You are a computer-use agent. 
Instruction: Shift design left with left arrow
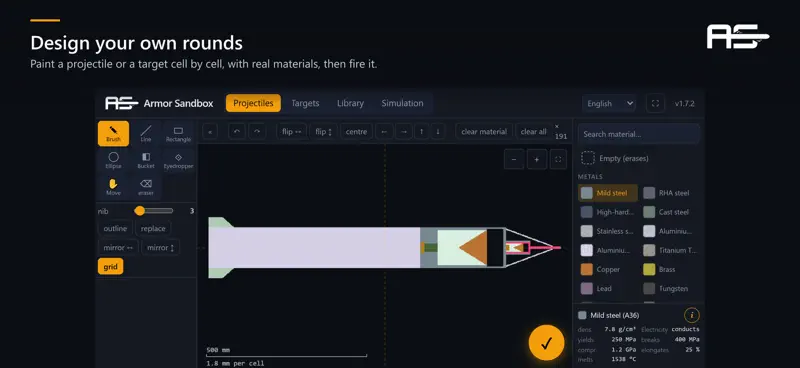pos(384,132)
